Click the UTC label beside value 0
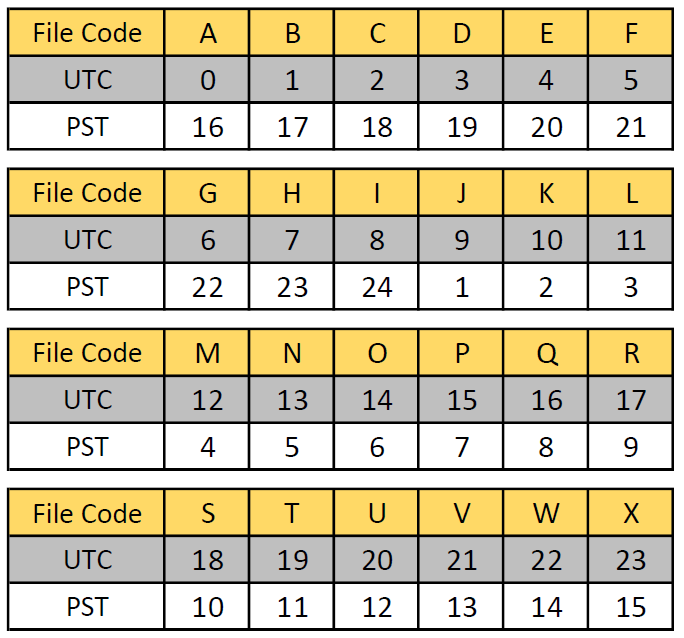684x638 pixels. (87, 80)
